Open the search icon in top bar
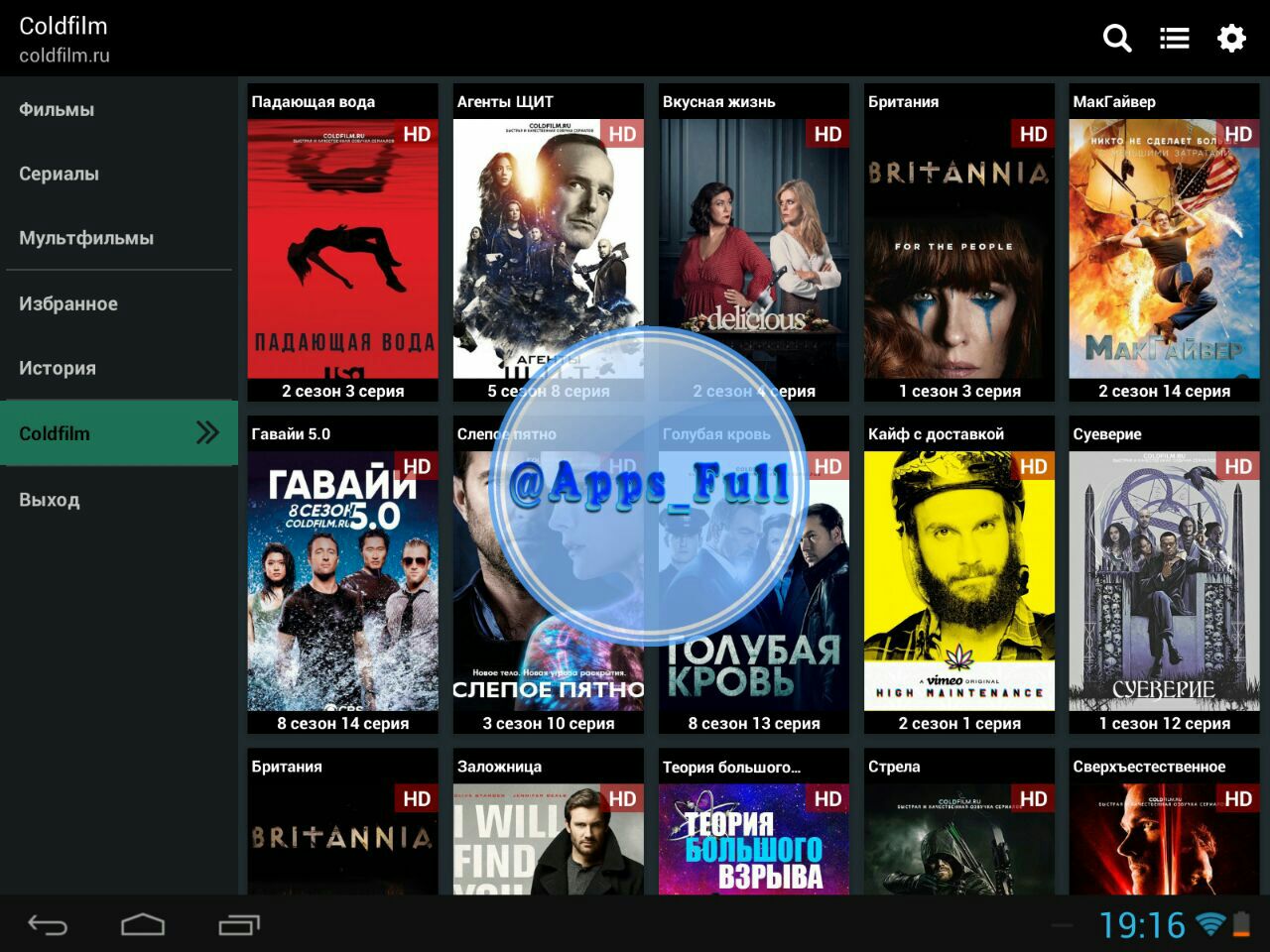This screenshot has width=1270, height=952. pyautogui.click(x=1117, y=39)
